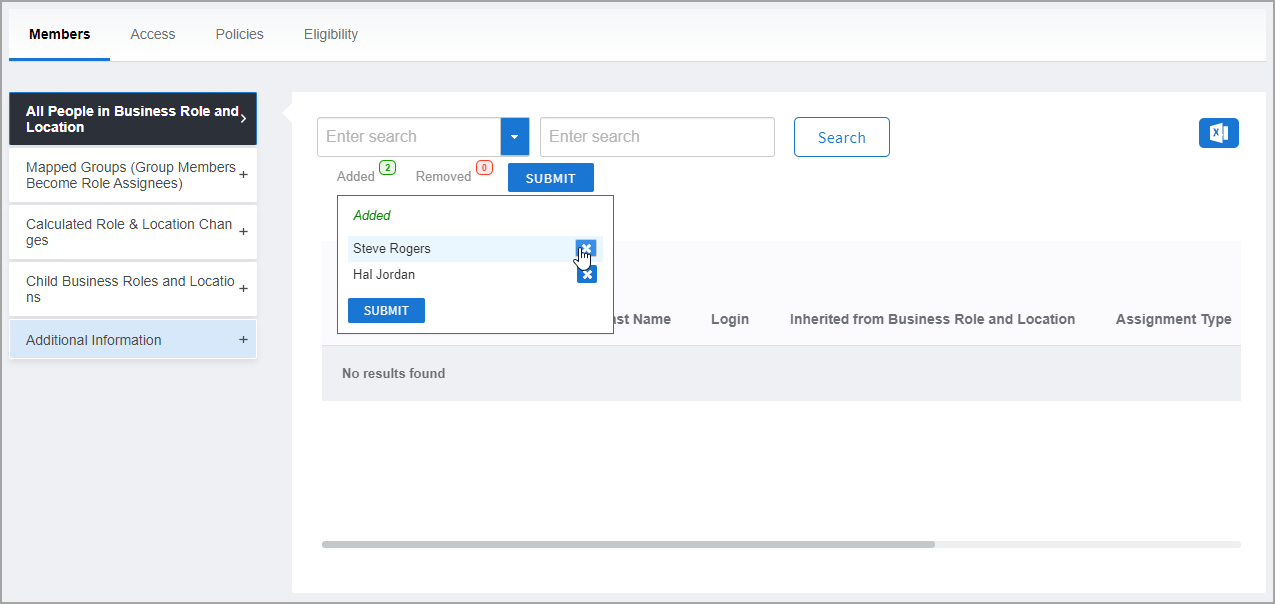
Task: Click the Search button
Action: 841,138
